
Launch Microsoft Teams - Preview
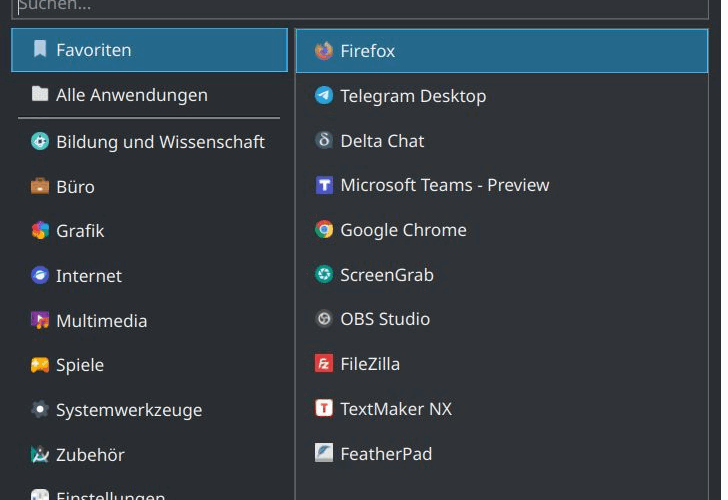click(502, 185)
